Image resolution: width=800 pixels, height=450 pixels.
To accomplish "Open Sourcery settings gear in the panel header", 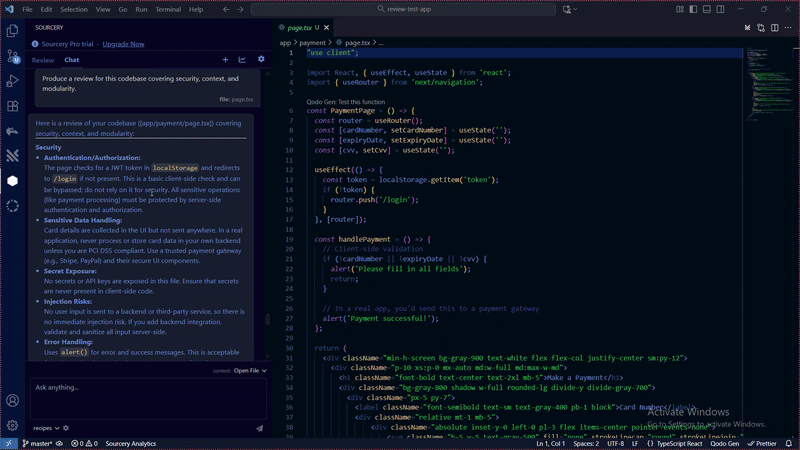I will coord(261,60).
